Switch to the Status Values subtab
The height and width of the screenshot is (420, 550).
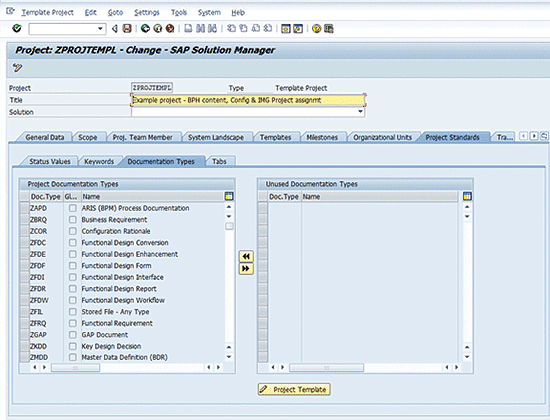(x=50, y=161)
